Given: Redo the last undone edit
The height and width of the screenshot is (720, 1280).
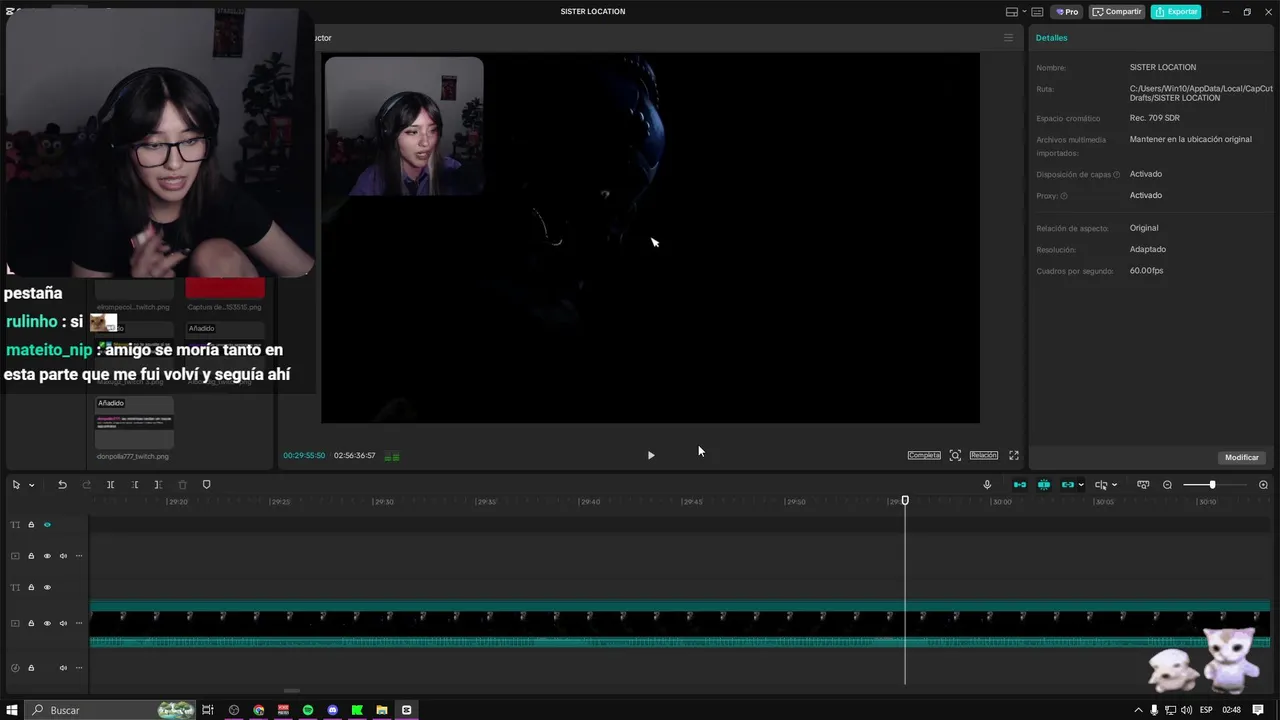Looking at the screenshot, I should [x=86, y=485].
